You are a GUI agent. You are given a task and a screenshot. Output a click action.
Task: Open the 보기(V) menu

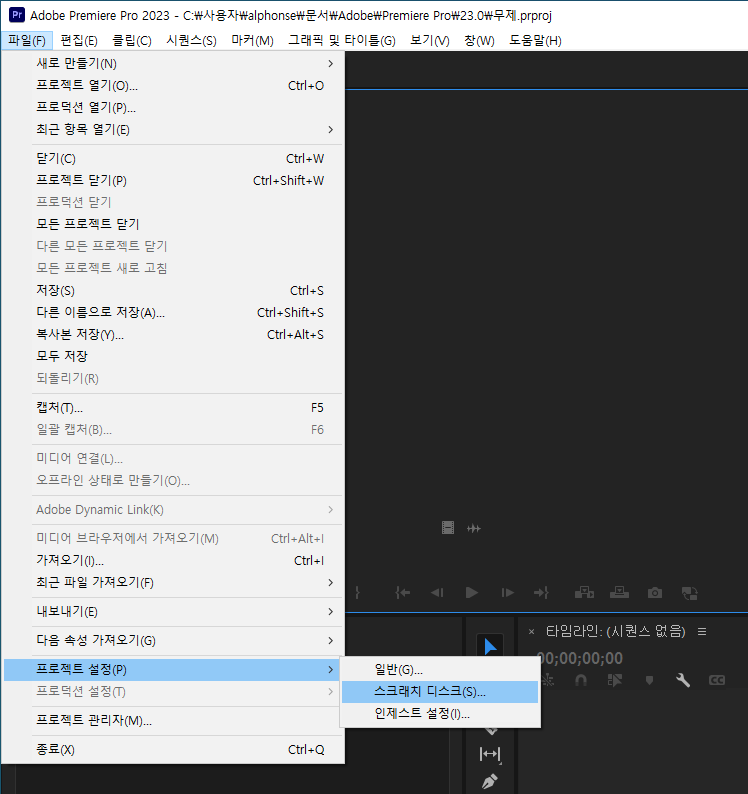pyautogui.click(x=429, y=40)
